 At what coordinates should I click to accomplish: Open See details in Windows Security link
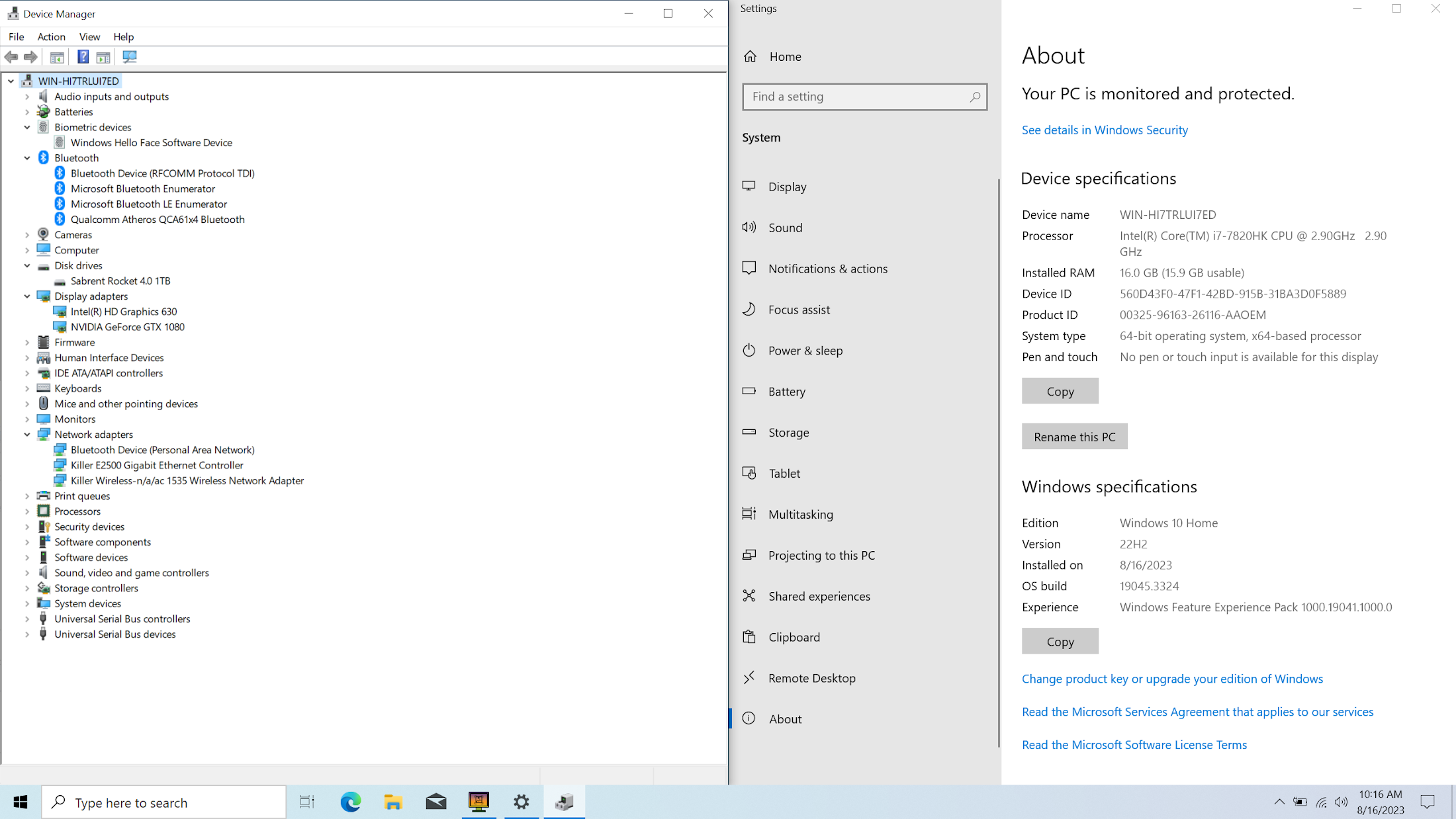(1105, 130)
